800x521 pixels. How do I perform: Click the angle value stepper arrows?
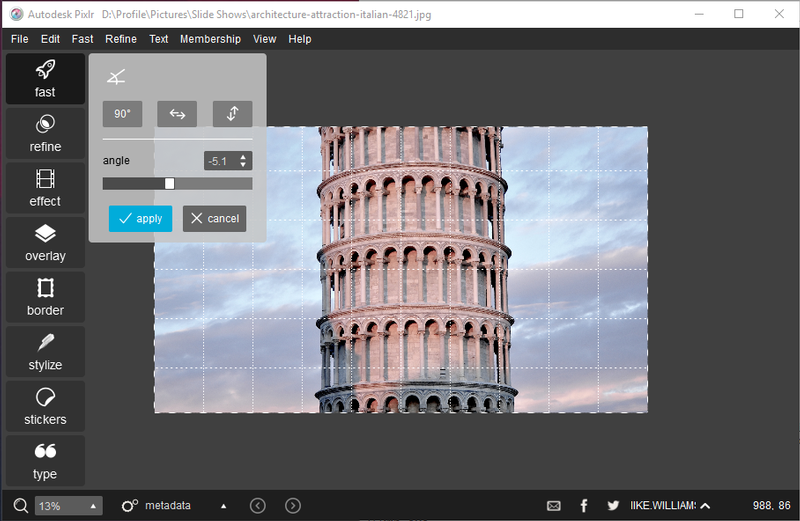click(244, 160)
